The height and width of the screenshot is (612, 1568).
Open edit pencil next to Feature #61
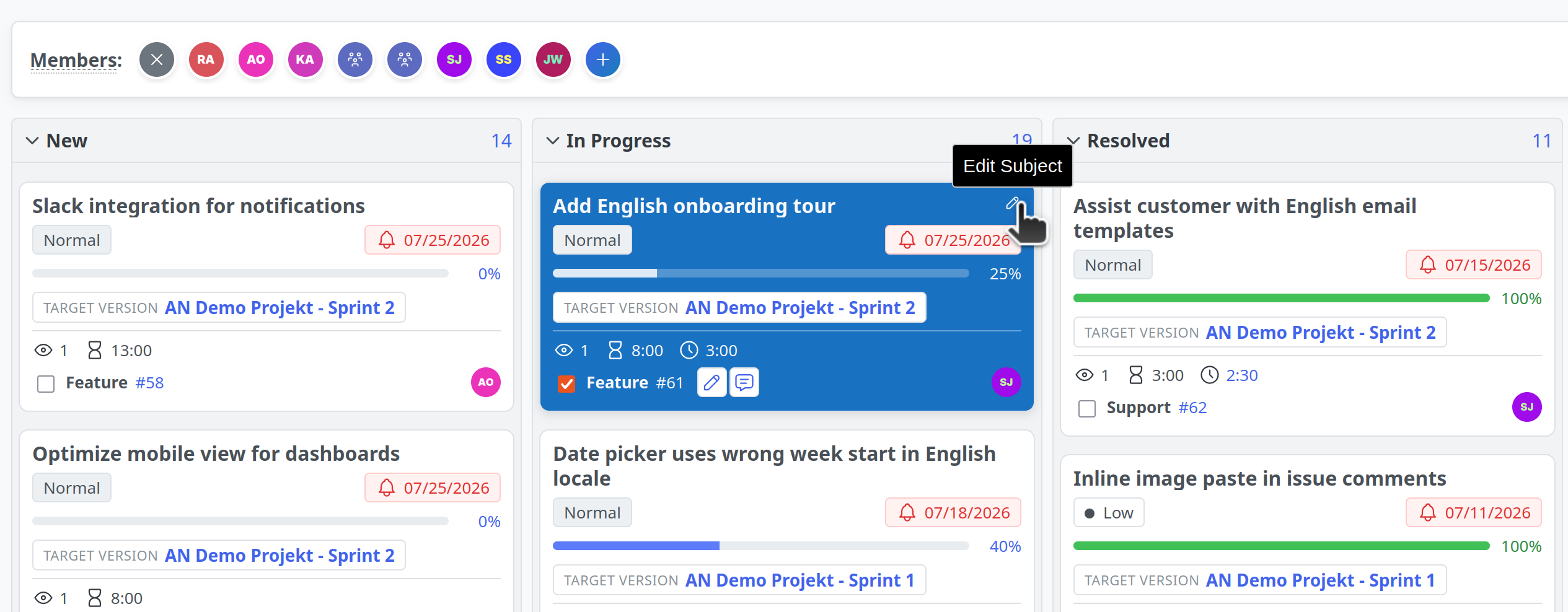tap(712, 382)
